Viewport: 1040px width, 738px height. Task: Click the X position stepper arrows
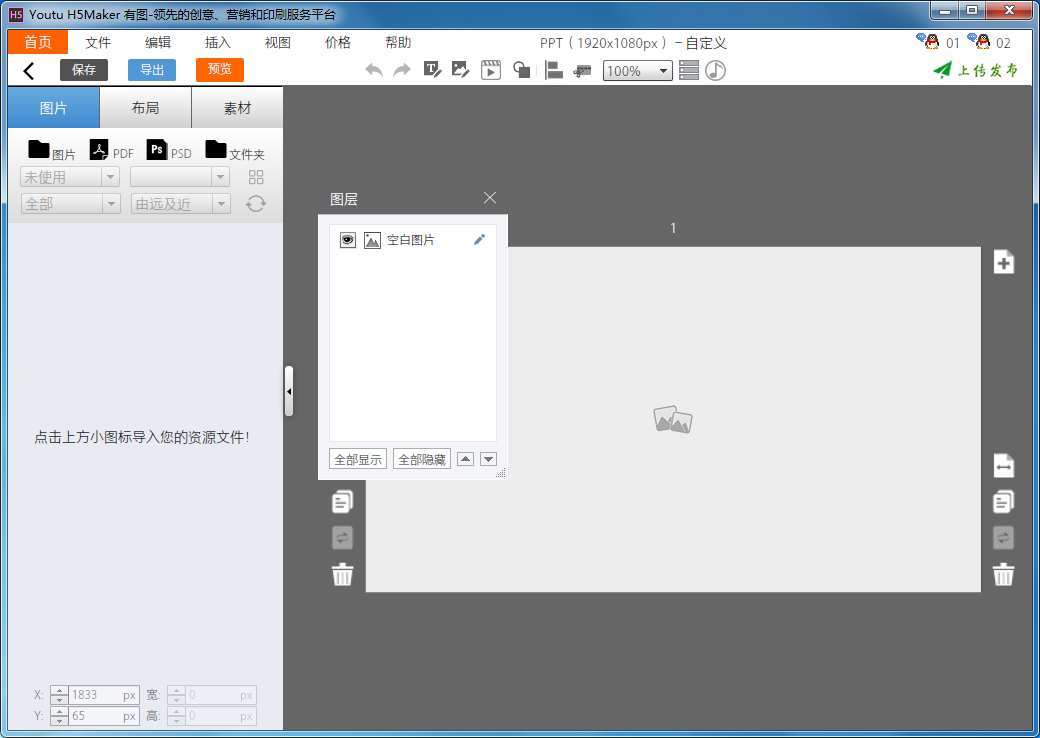pyautogui.click(x=60, y=695)
